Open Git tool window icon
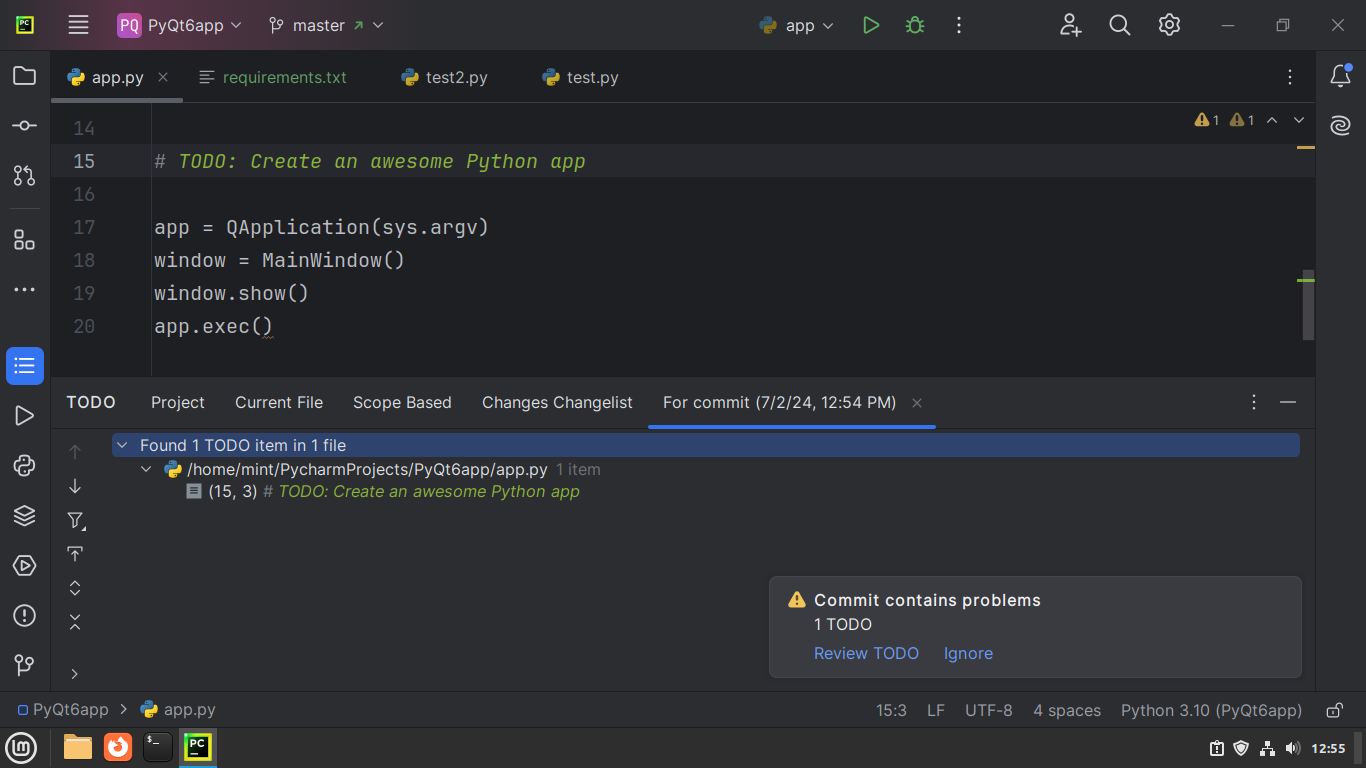The height and width of the screenshot is (768, 1366). tap(24, 665)
